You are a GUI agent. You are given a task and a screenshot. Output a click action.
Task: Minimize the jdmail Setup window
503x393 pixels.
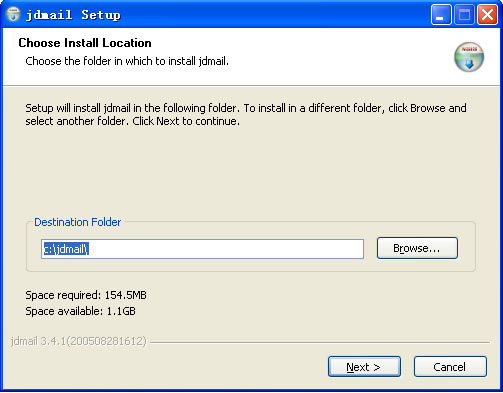point(441,15)
